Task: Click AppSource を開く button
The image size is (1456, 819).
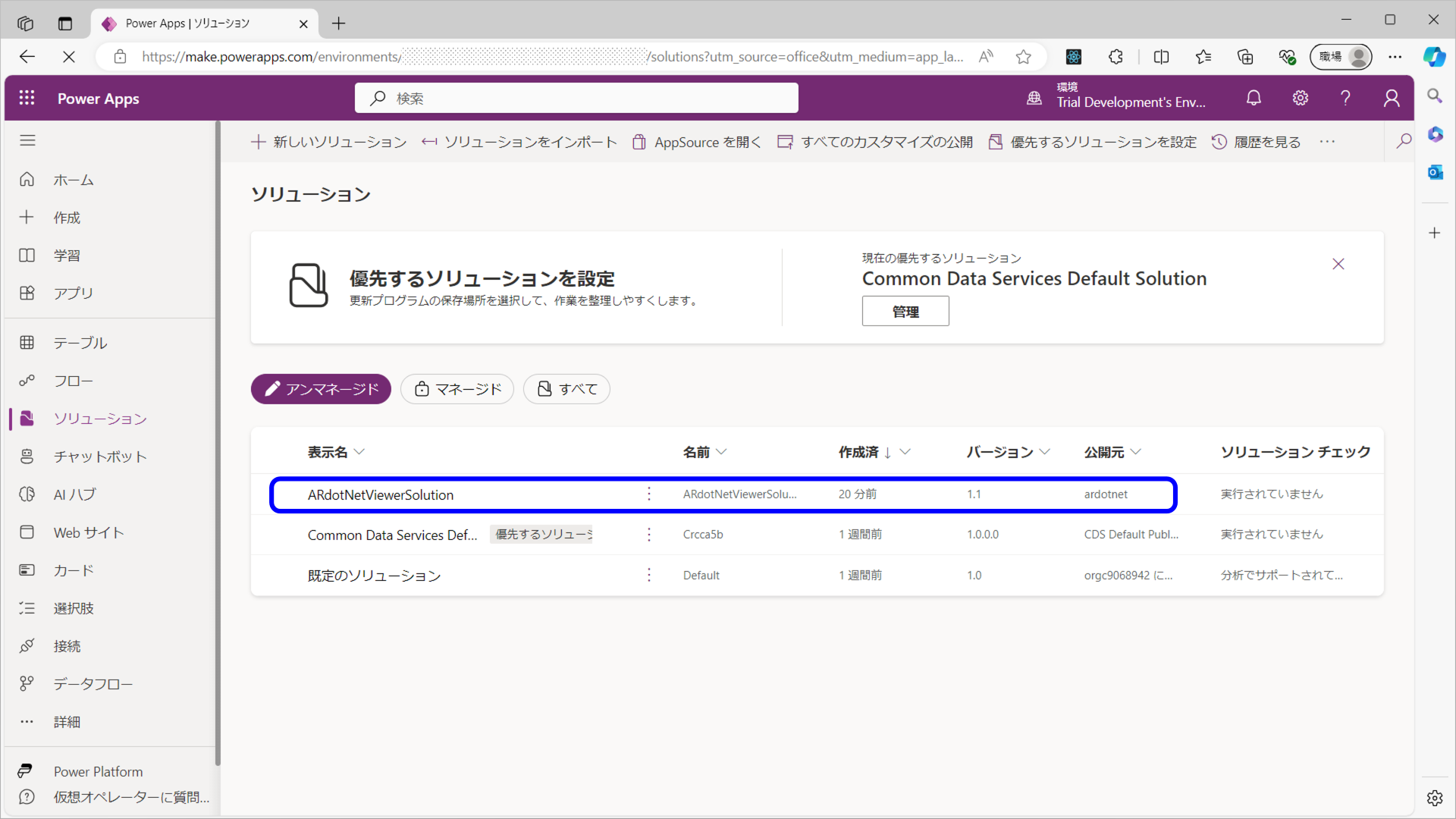Action: (x=696, y=142)
